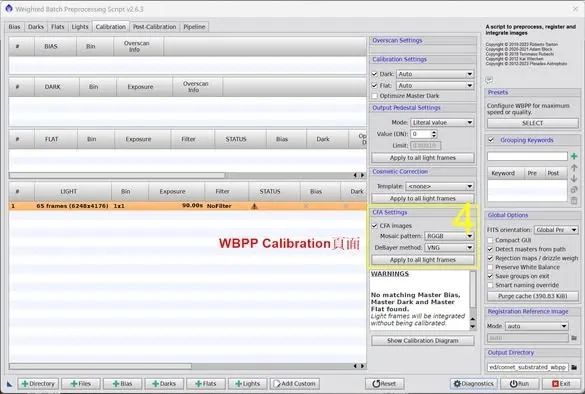Add a grouping keyword with the green plus
The height and width of the screenshot is (394, 585).
click(x=574, y=156)
